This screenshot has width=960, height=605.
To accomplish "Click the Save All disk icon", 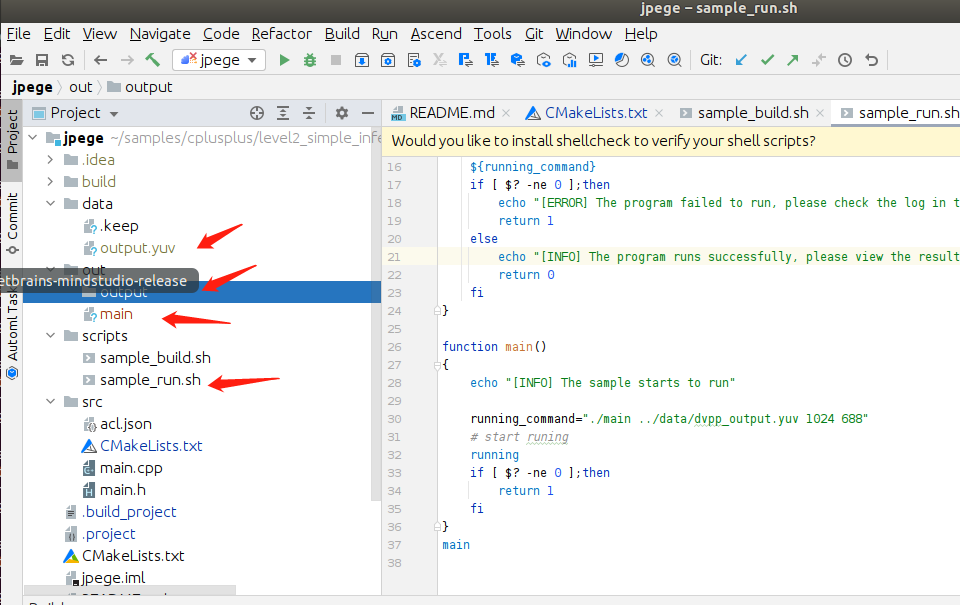I will click(x=42, y=60).
